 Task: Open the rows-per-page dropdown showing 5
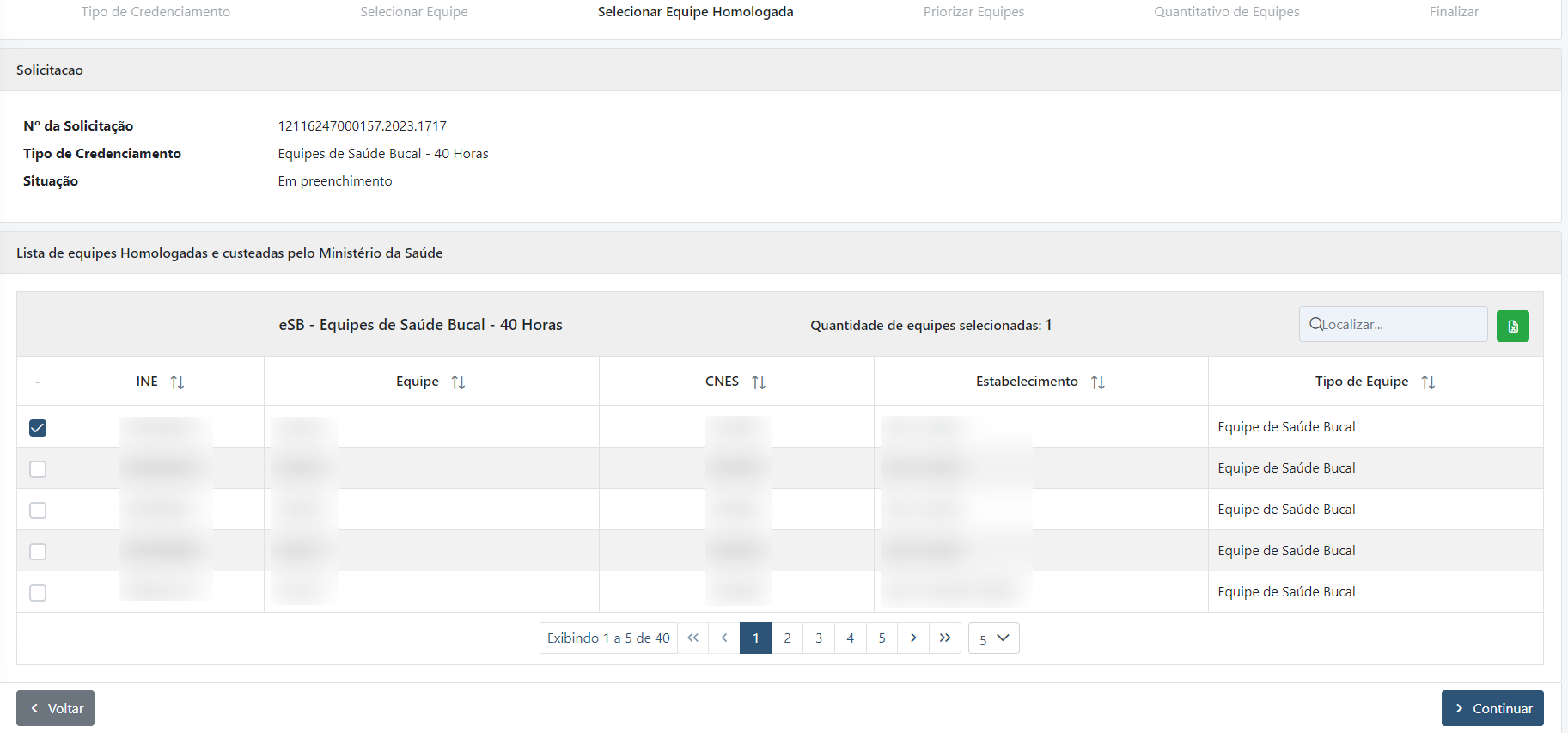[x=994, y=638]
